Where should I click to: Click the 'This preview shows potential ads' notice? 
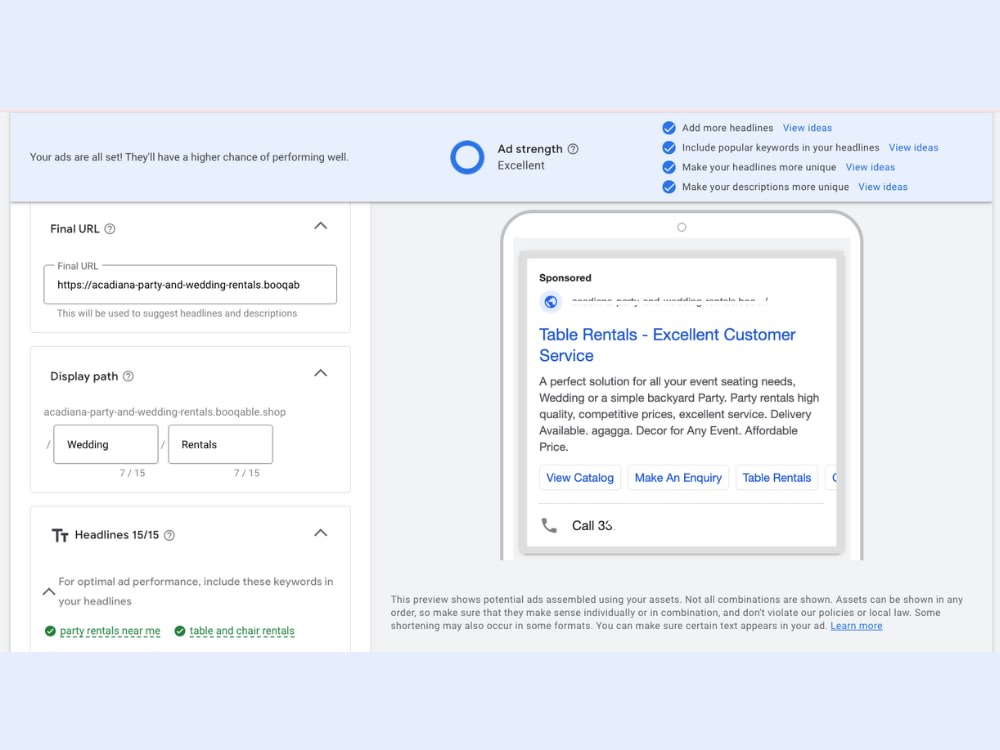pos(677,612)
